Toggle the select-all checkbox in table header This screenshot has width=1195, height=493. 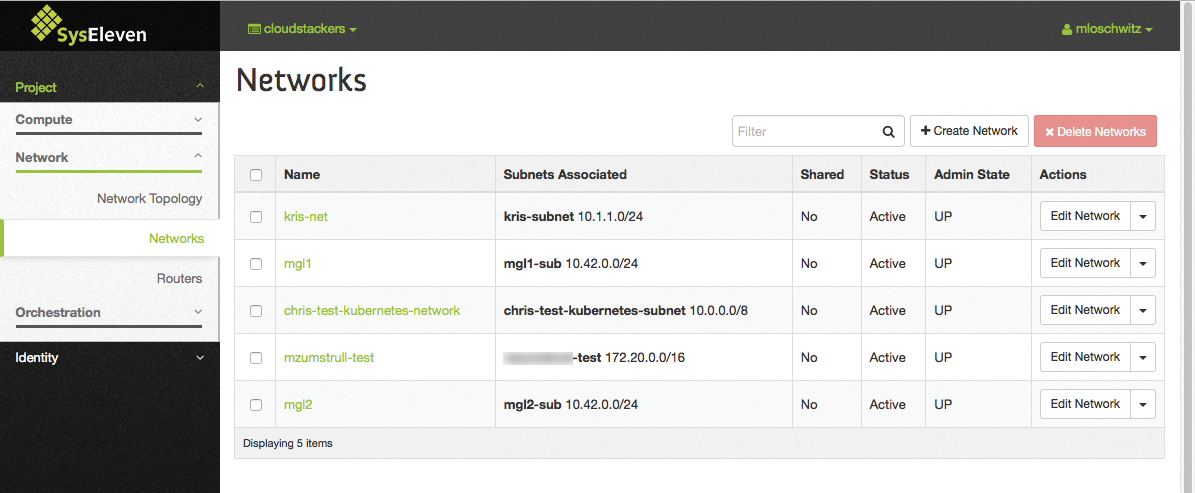coord(256,175)
